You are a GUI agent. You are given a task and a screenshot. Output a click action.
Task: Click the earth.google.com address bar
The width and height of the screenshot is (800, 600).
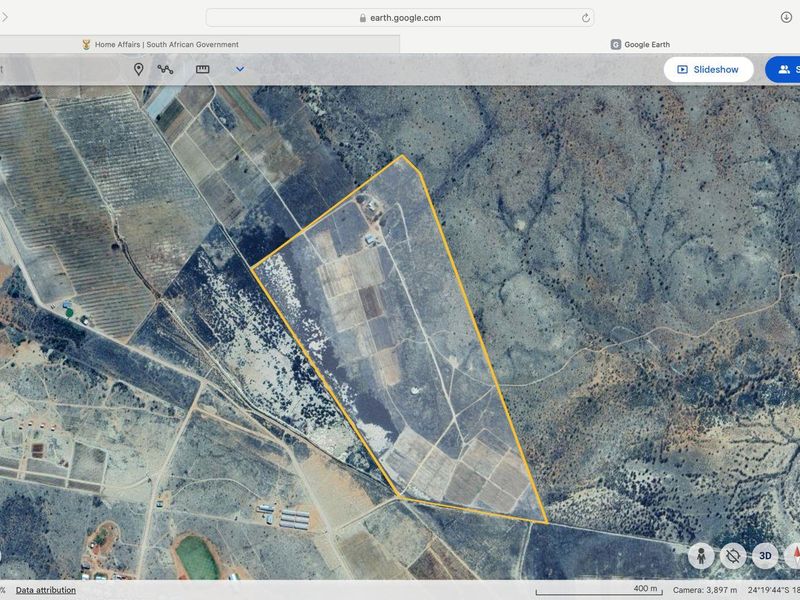coord(400,17)
